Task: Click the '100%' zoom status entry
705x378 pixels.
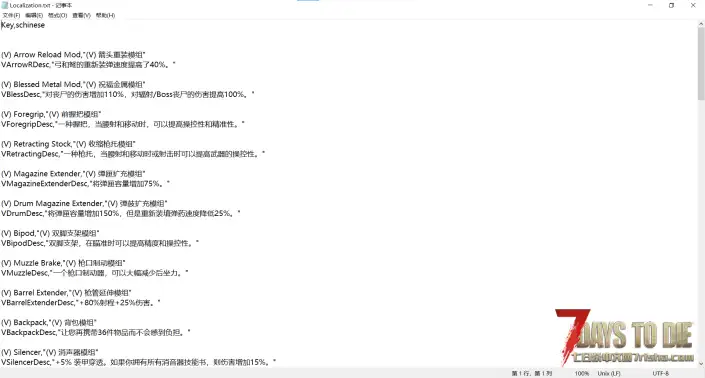Action: [581, 374]
